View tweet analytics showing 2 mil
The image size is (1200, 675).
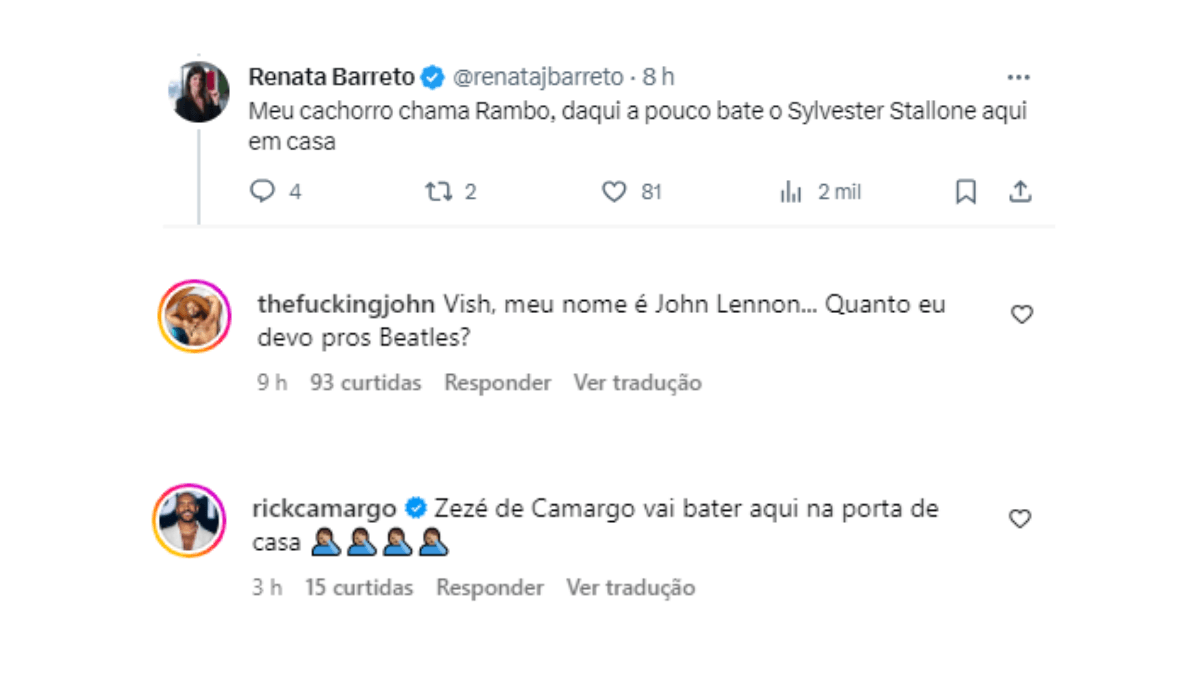pyautogui.click(x=820, y=192)
